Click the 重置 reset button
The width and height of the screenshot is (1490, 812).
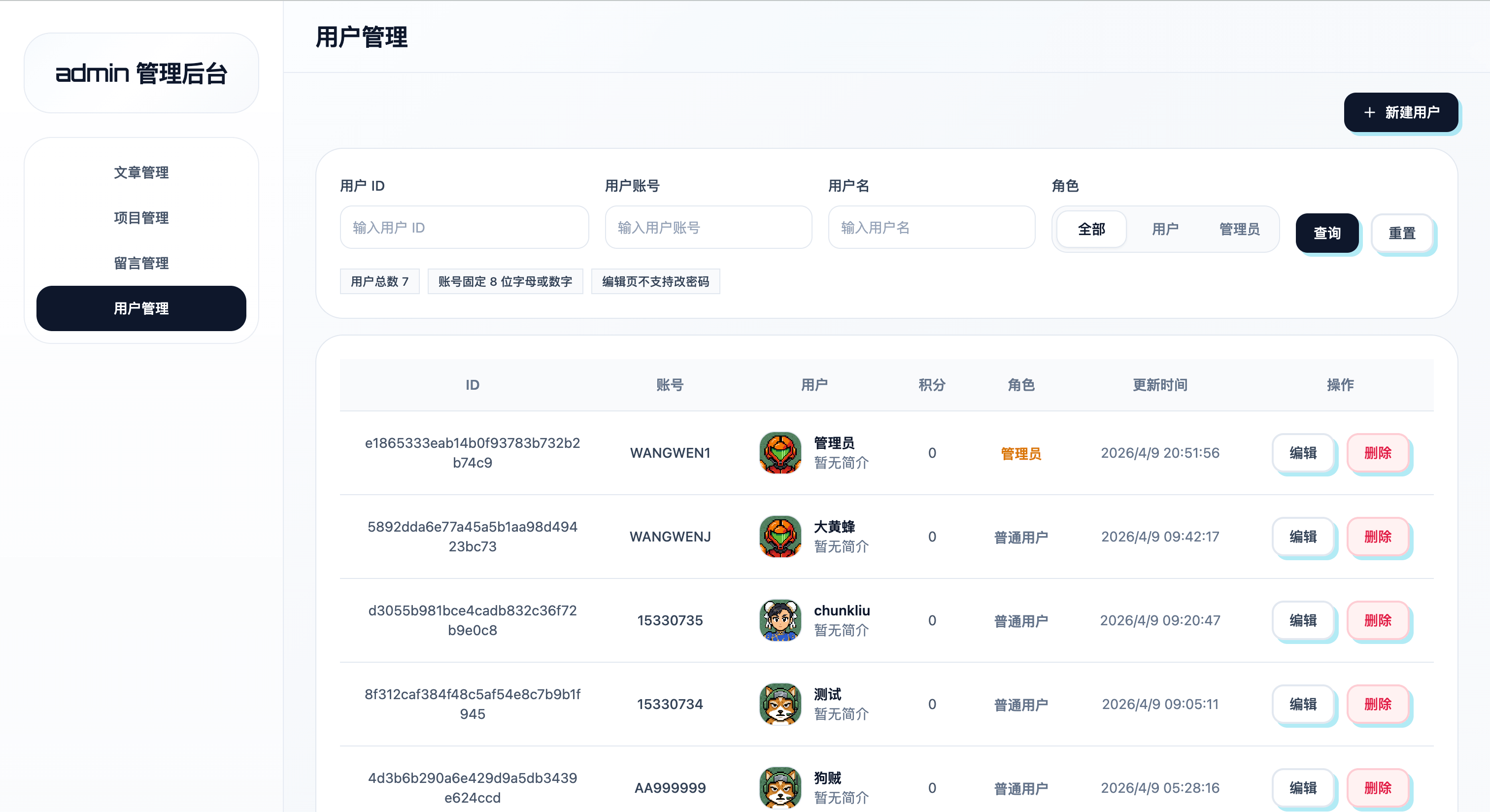1403,233
